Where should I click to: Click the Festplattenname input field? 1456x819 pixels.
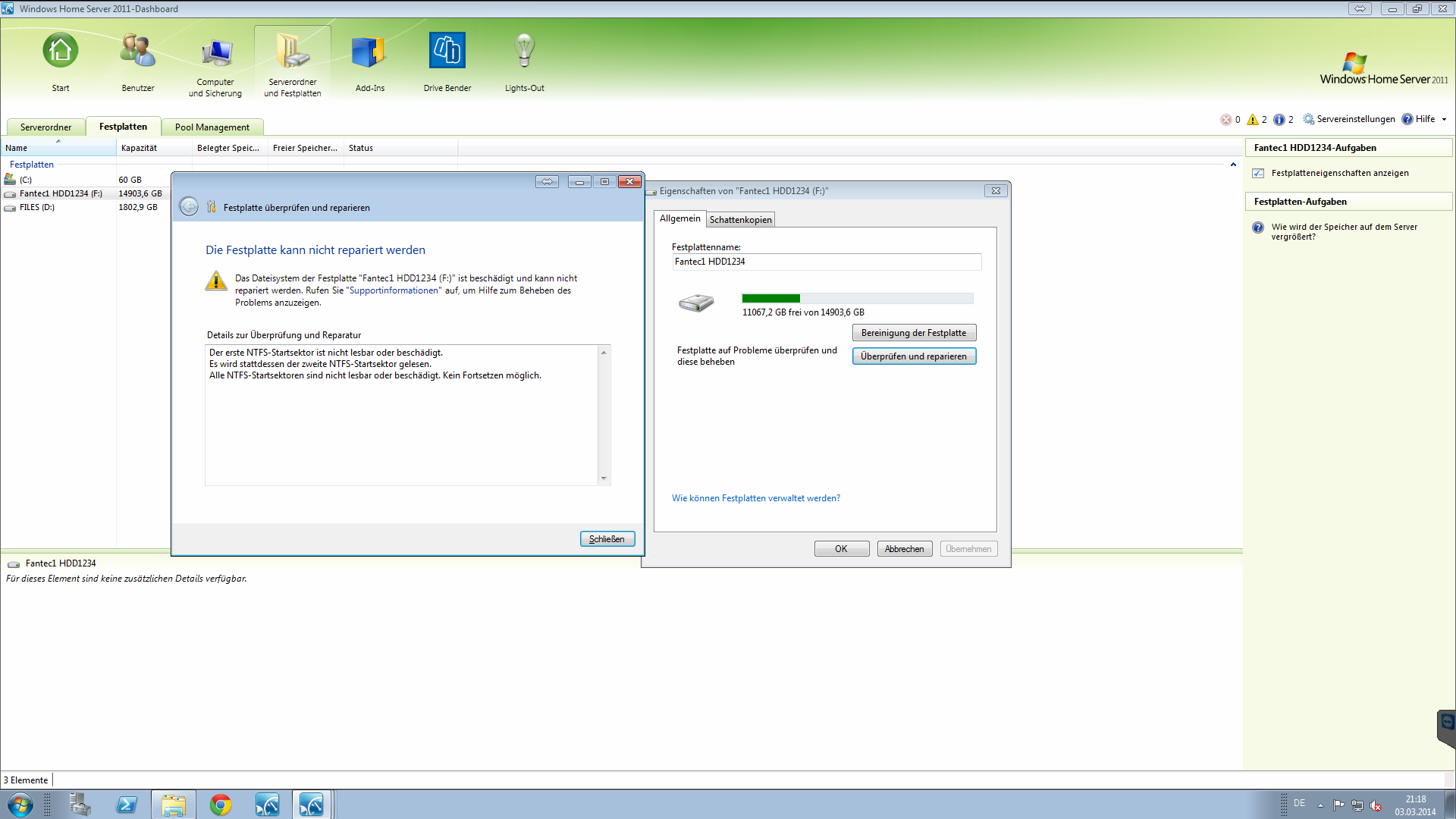tap(827, 262)
